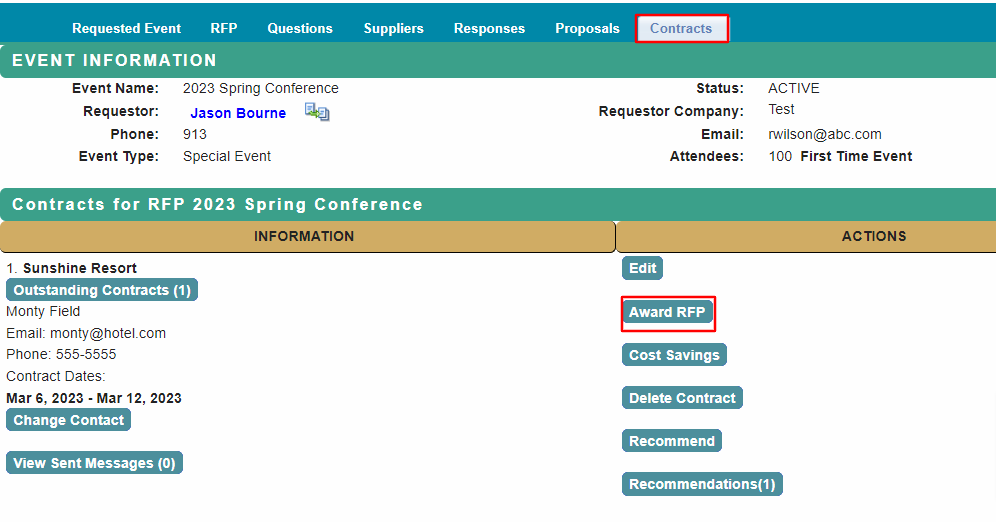Click Edit for the Sunshine Resort contract
The height and width of the screenshot is (522, 996).
coord(642,268)
